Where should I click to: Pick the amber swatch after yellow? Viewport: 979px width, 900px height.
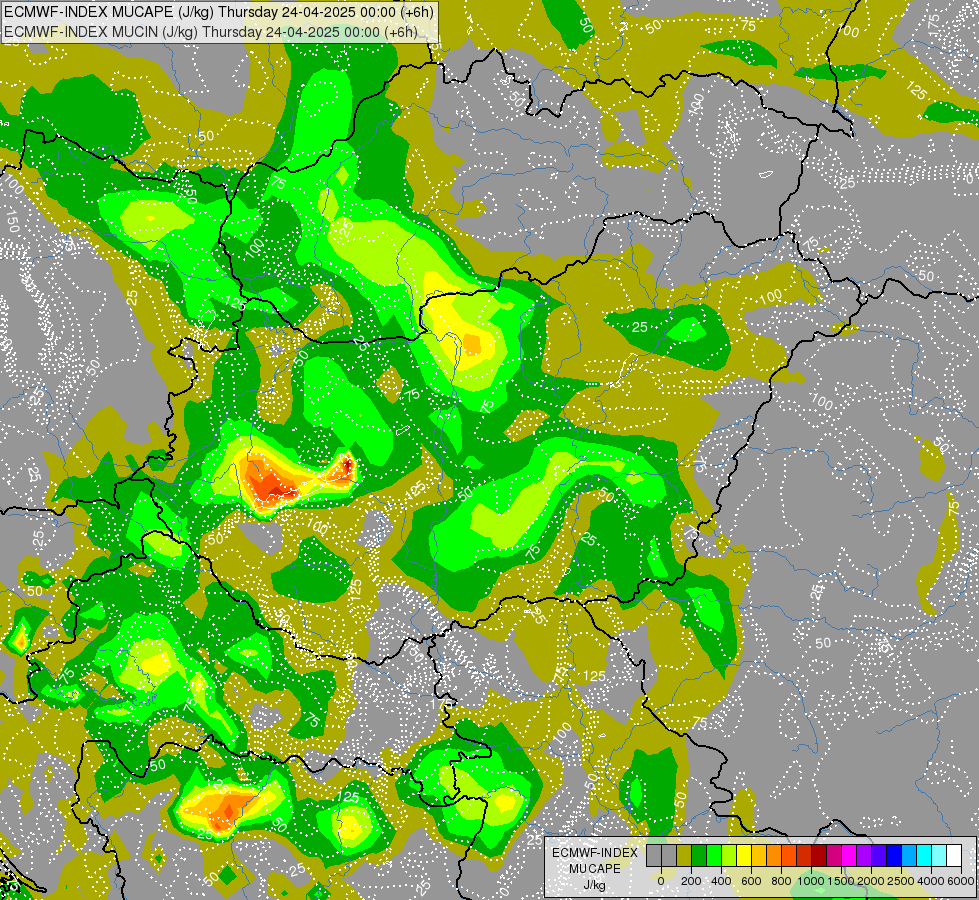pyautogui.click(x=759, y=856)
